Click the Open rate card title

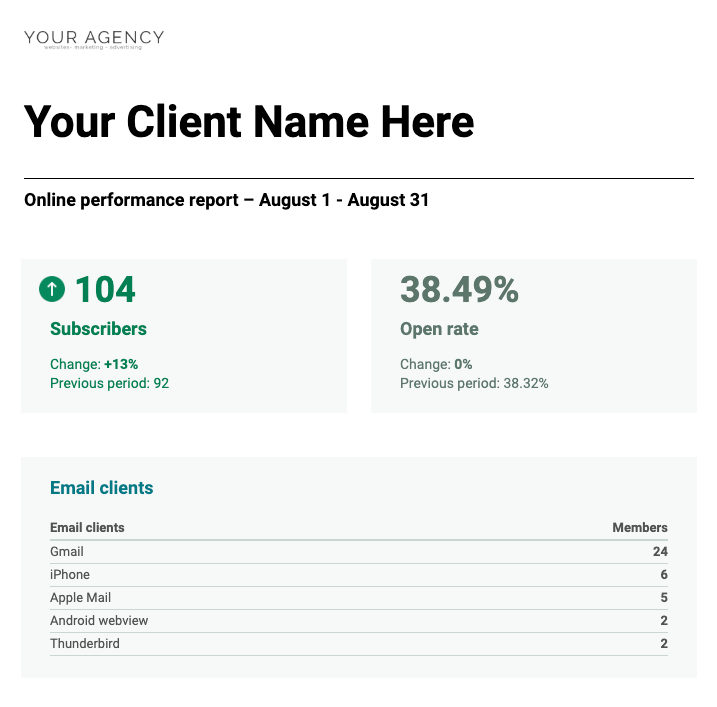(x=439, y=329)
